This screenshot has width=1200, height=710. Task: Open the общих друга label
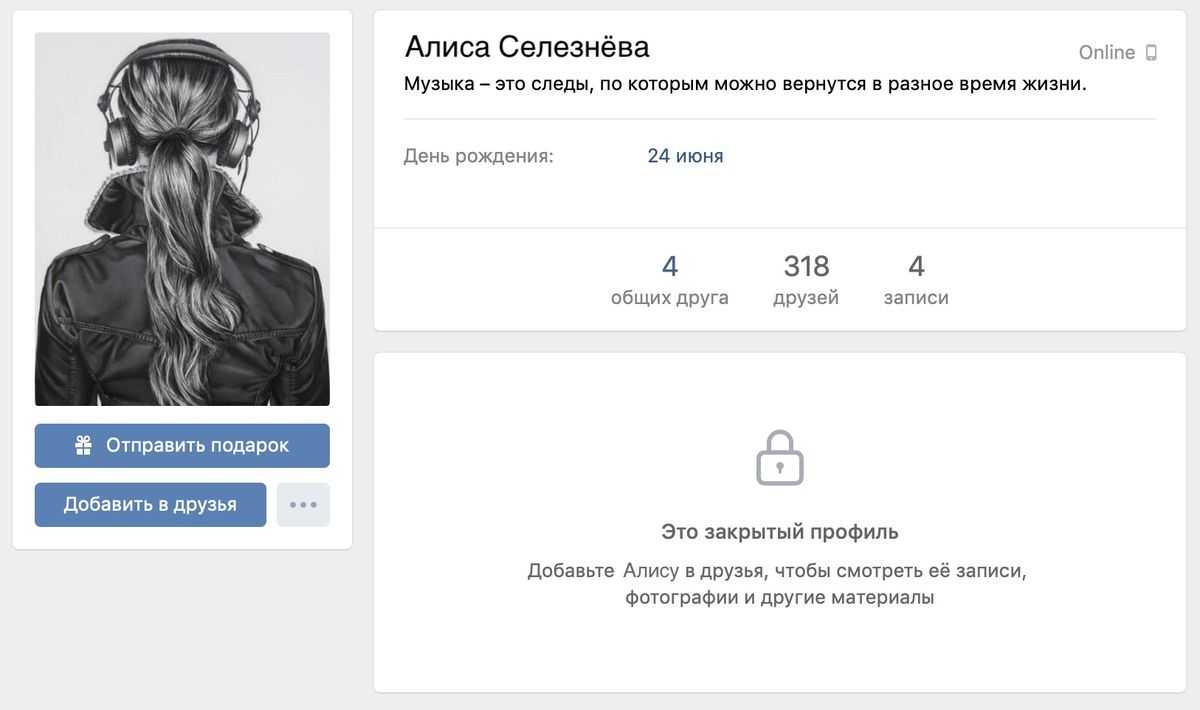coord(670,298)
